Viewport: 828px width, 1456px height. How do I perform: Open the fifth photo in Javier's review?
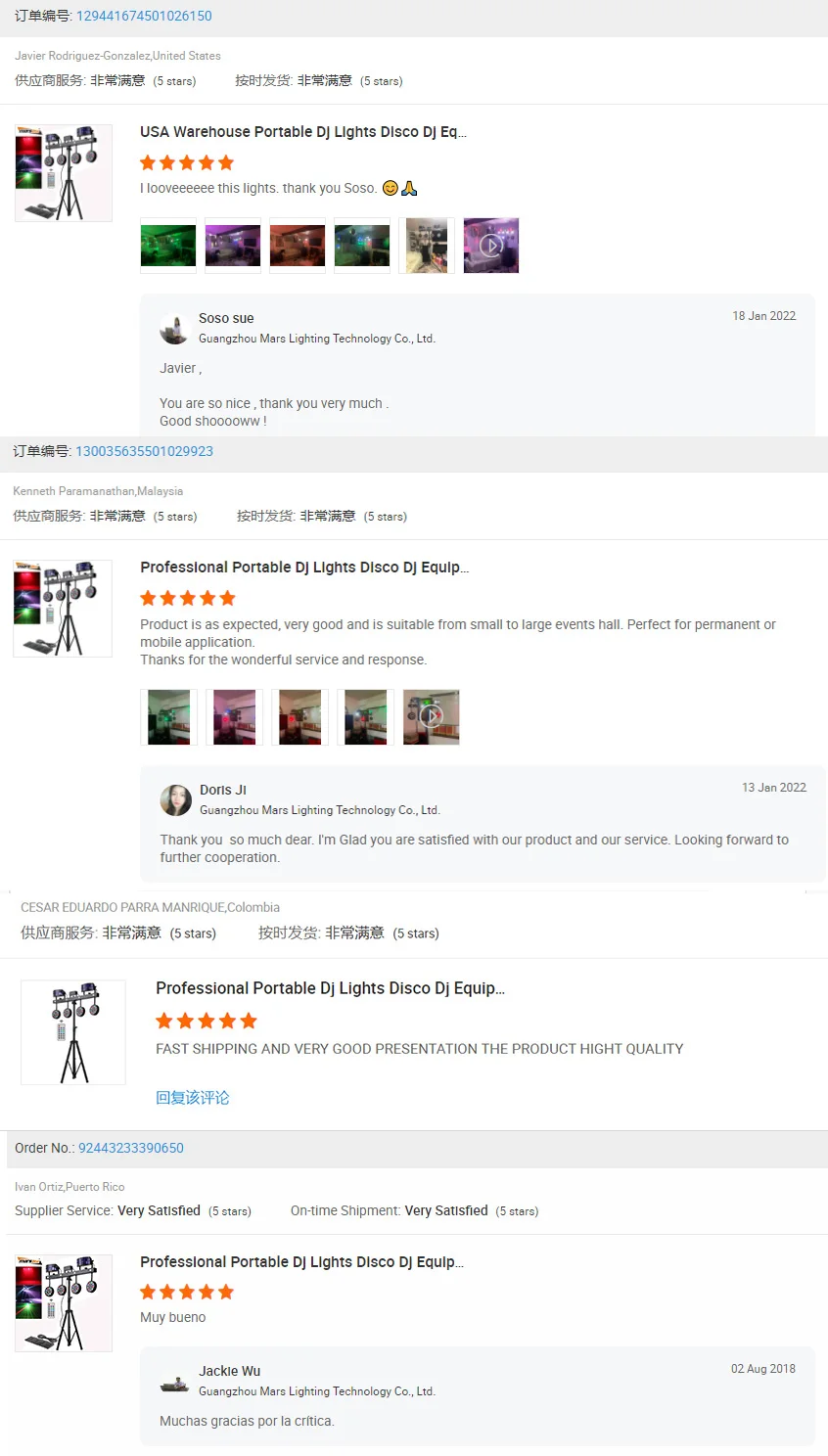coord(427,245)
